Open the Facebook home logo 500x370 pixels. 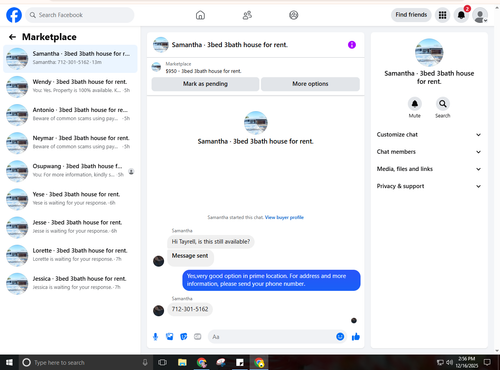pyautogui.click(x=14, y=15)
